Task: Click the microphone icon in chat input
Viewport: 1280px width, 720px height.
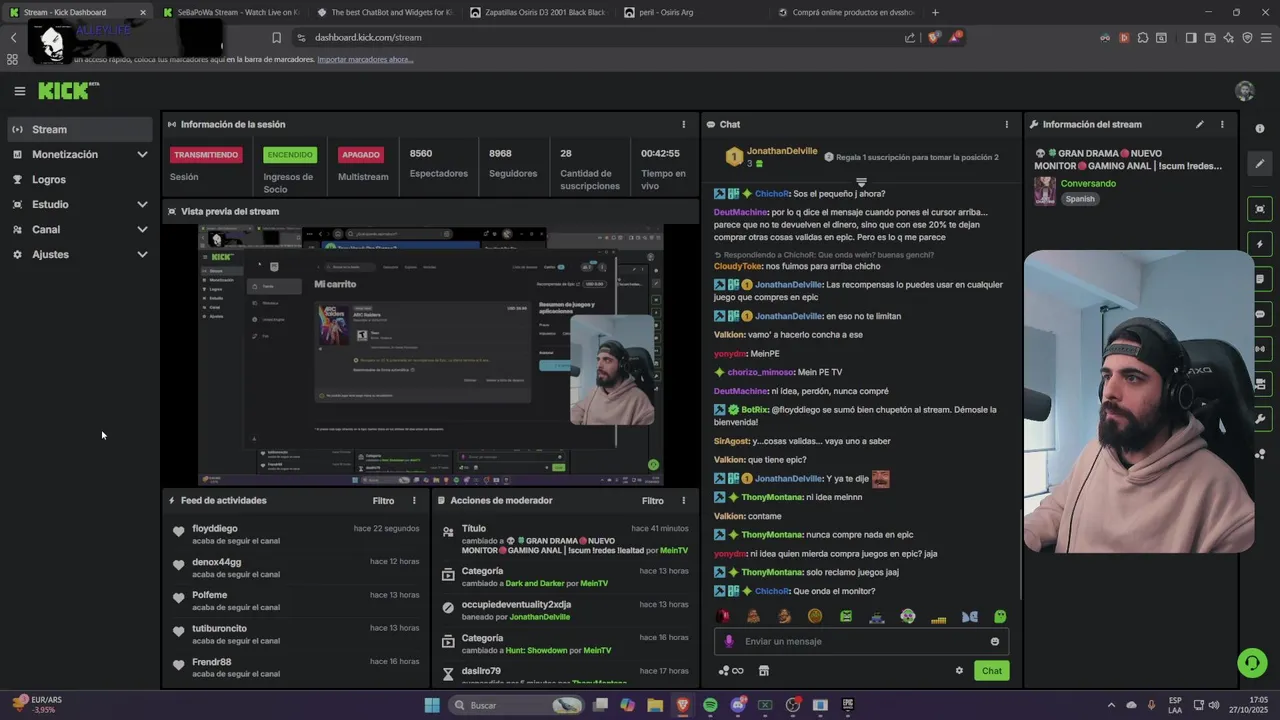Action: [729, 642]
